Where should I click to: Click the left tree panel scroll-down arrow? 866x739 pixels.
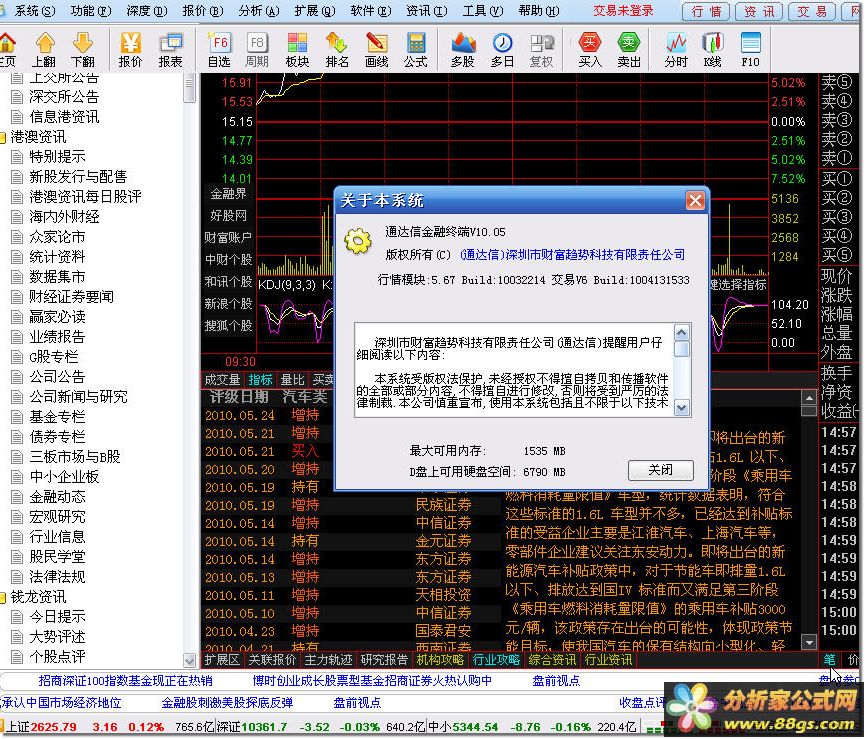(189, 660)
